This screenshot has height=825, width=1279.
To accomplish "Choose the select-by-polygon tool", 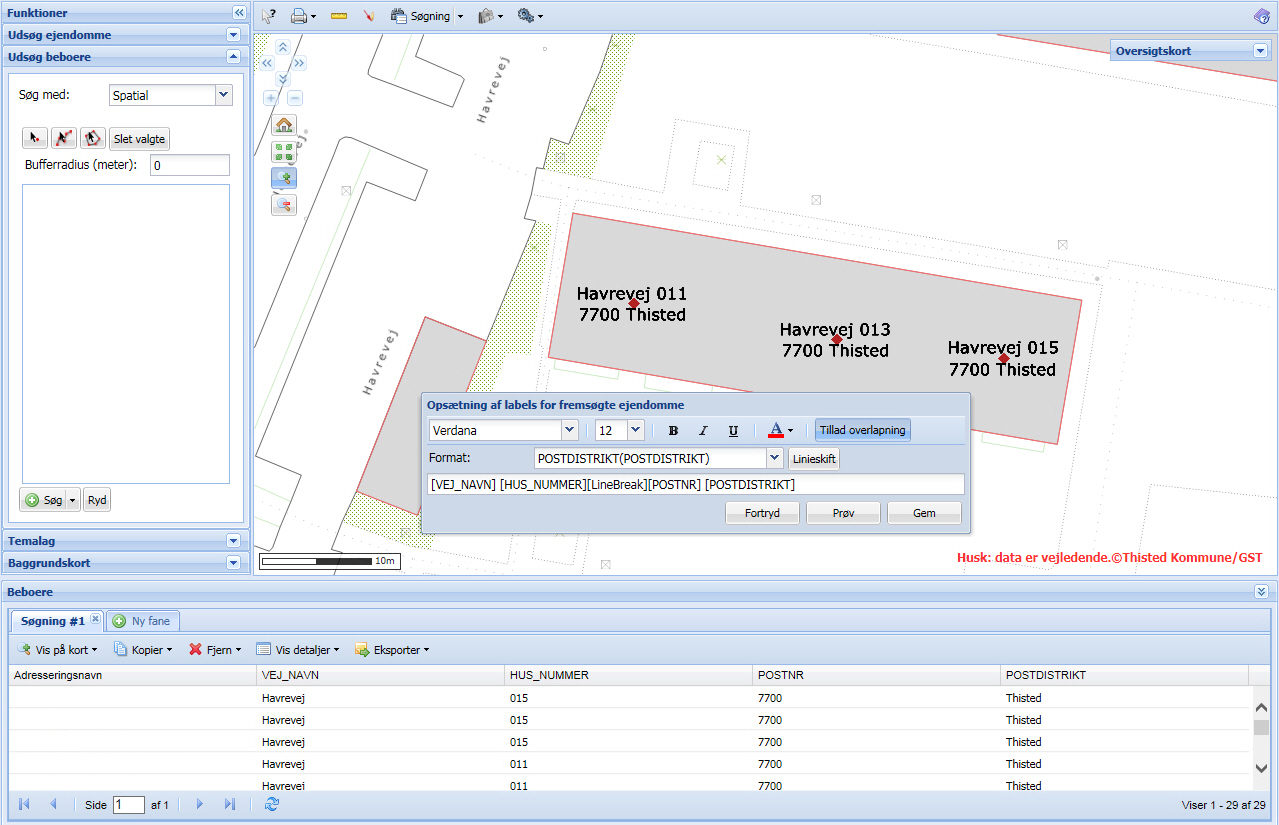I will [93, 138].
